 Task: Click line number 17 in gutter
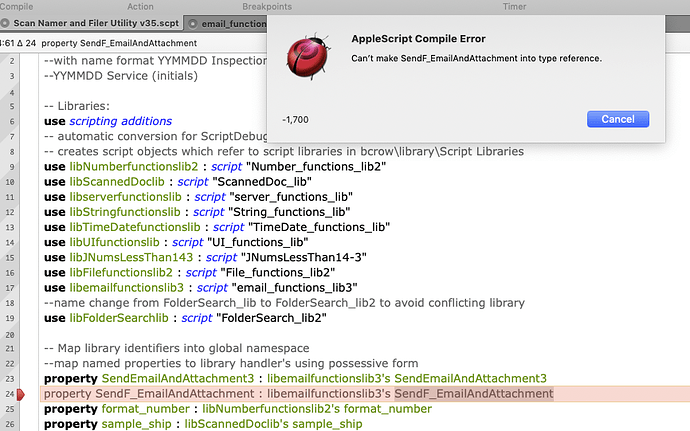point(10,288)
